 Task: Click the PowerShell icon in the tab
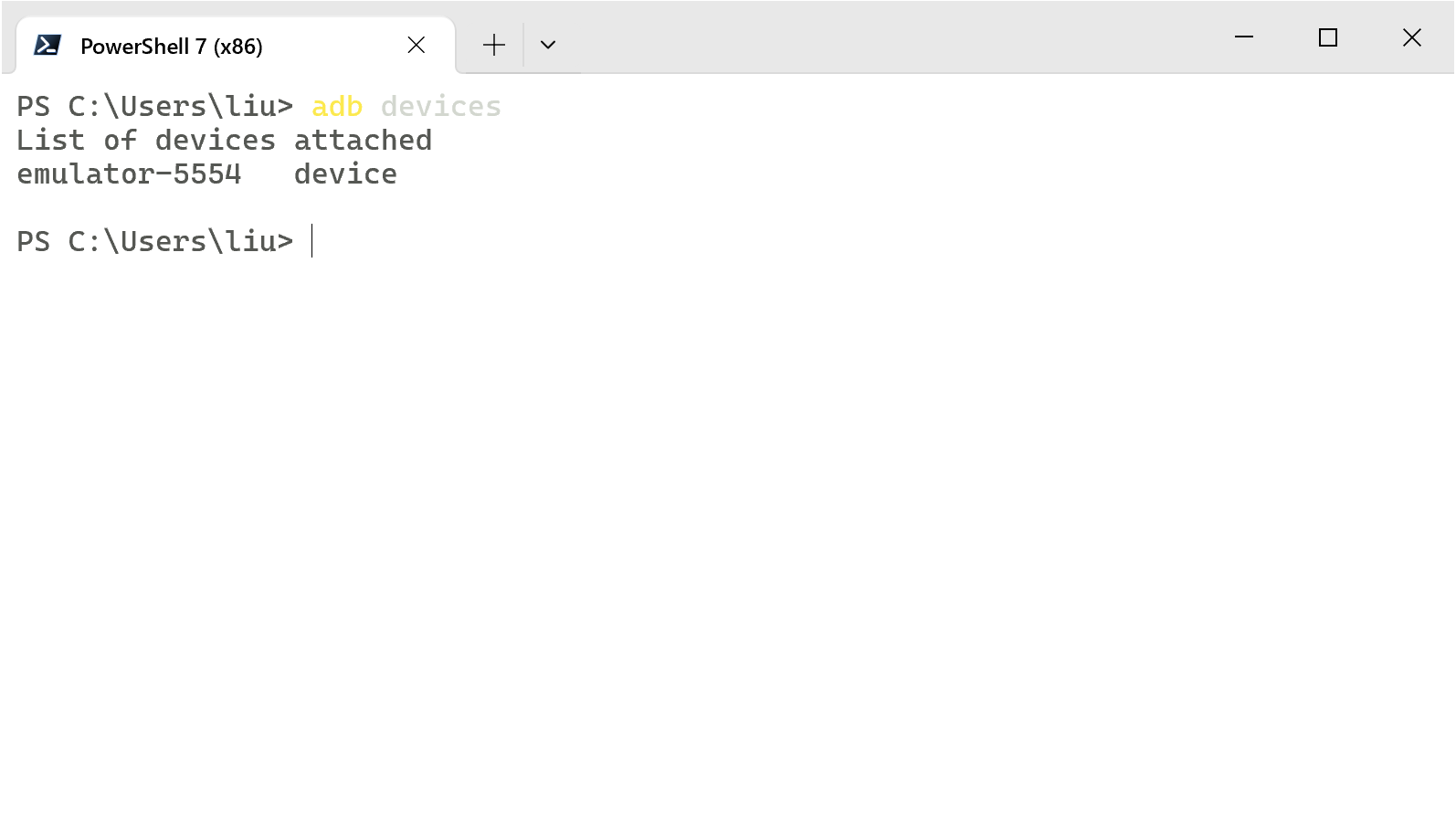coord(47,45)
